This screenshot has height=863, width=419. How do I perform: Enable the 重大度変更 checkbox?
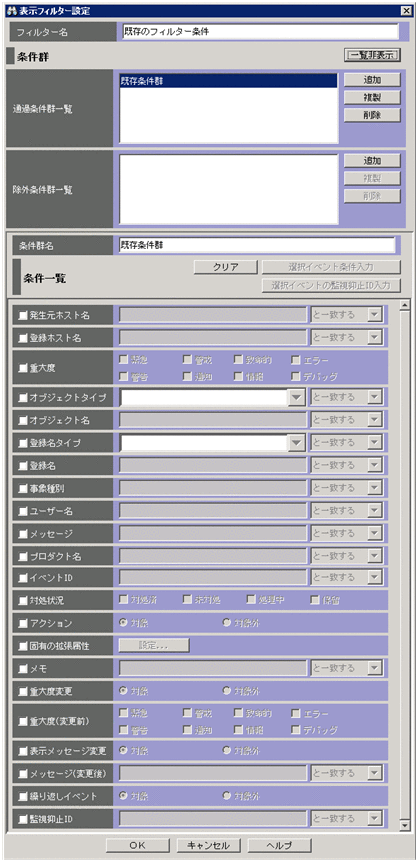coord(23,691)
